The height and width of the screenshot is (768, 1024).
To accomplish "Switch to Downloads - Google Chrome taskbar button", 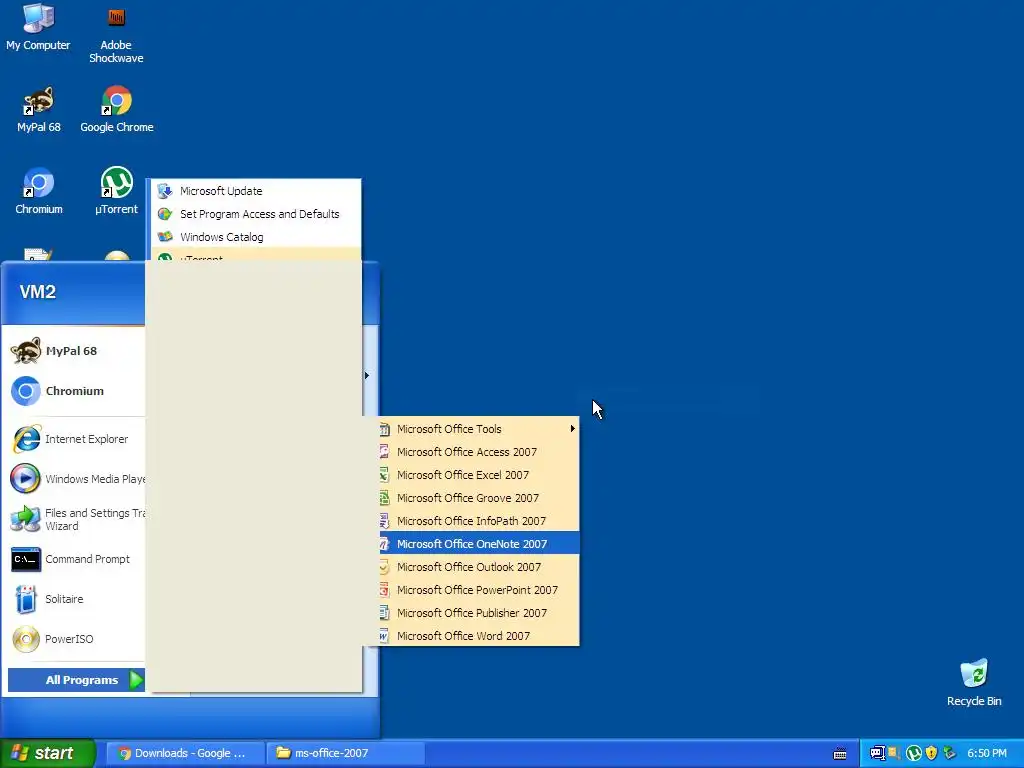I will (184, 753).
